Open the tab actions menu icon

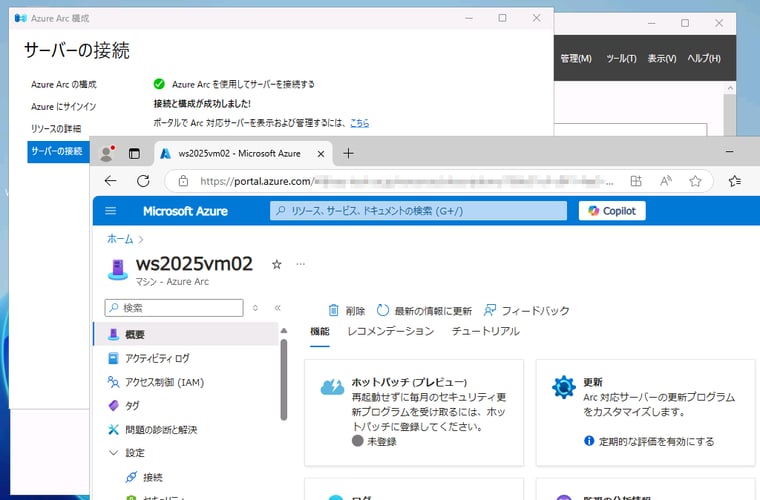[x=134, y=154]
